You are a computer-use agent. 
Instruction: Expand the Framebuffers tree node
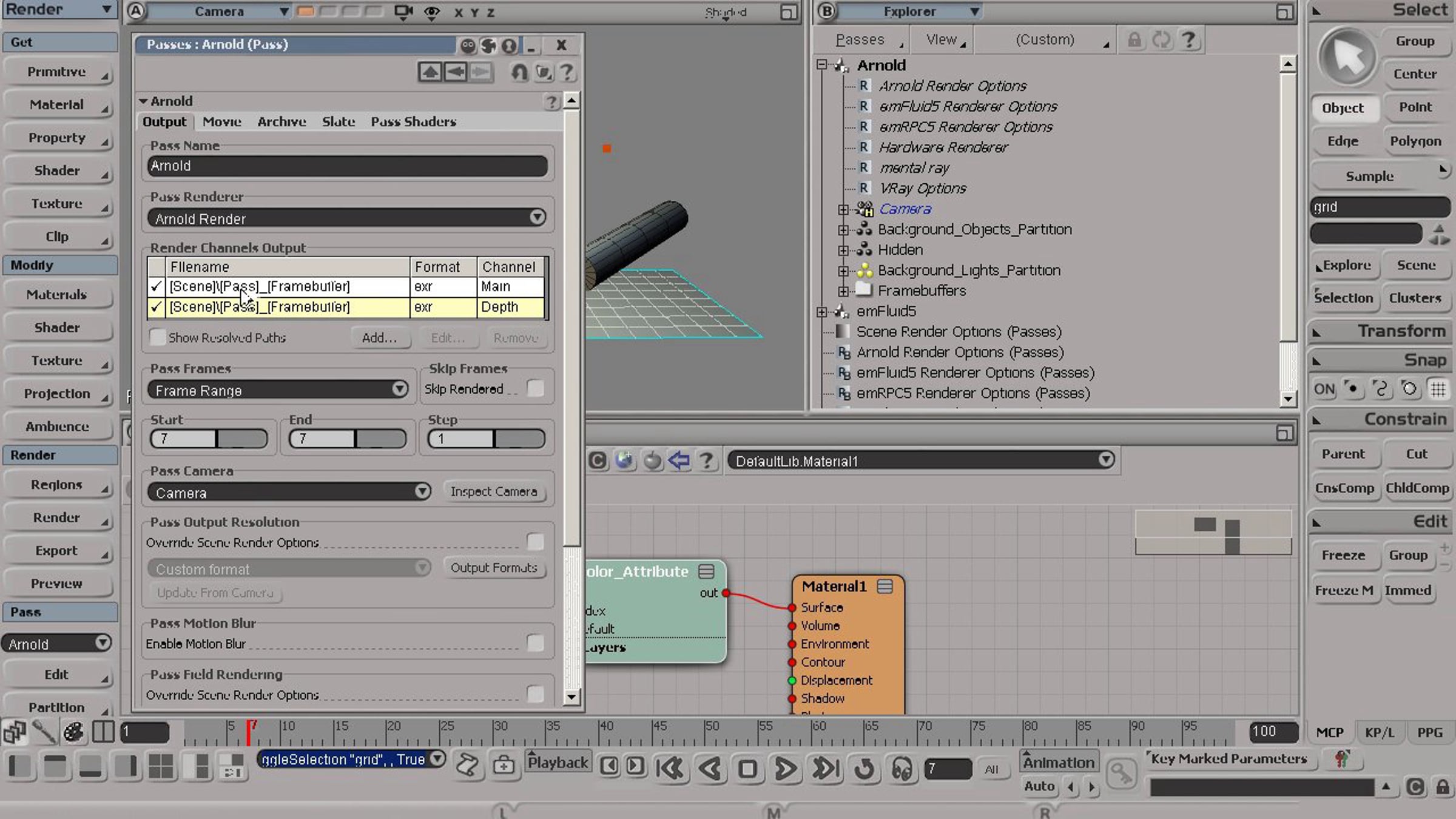coord(843,291)
